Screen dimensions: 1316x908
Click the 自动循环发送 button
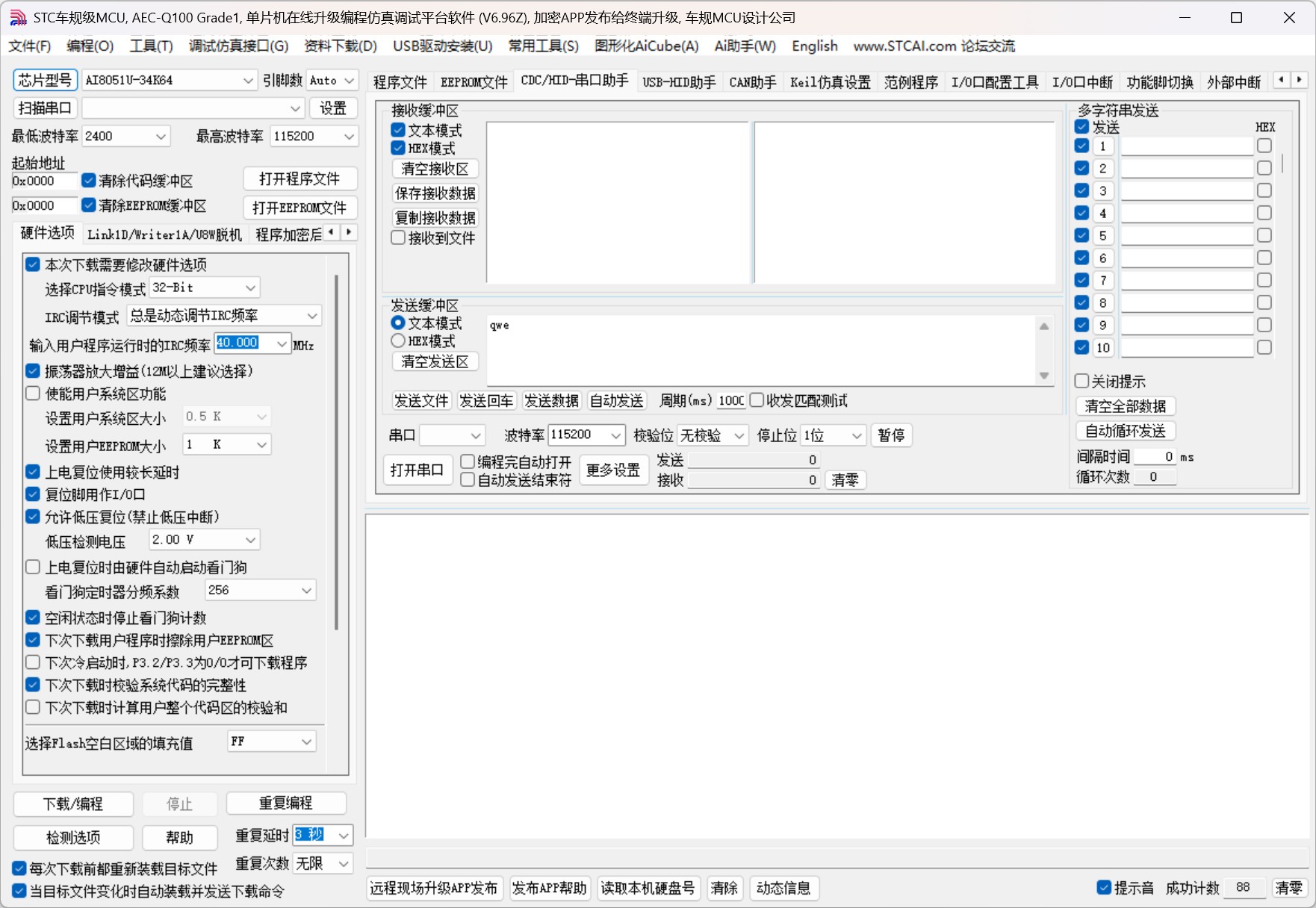[1126, 431]
